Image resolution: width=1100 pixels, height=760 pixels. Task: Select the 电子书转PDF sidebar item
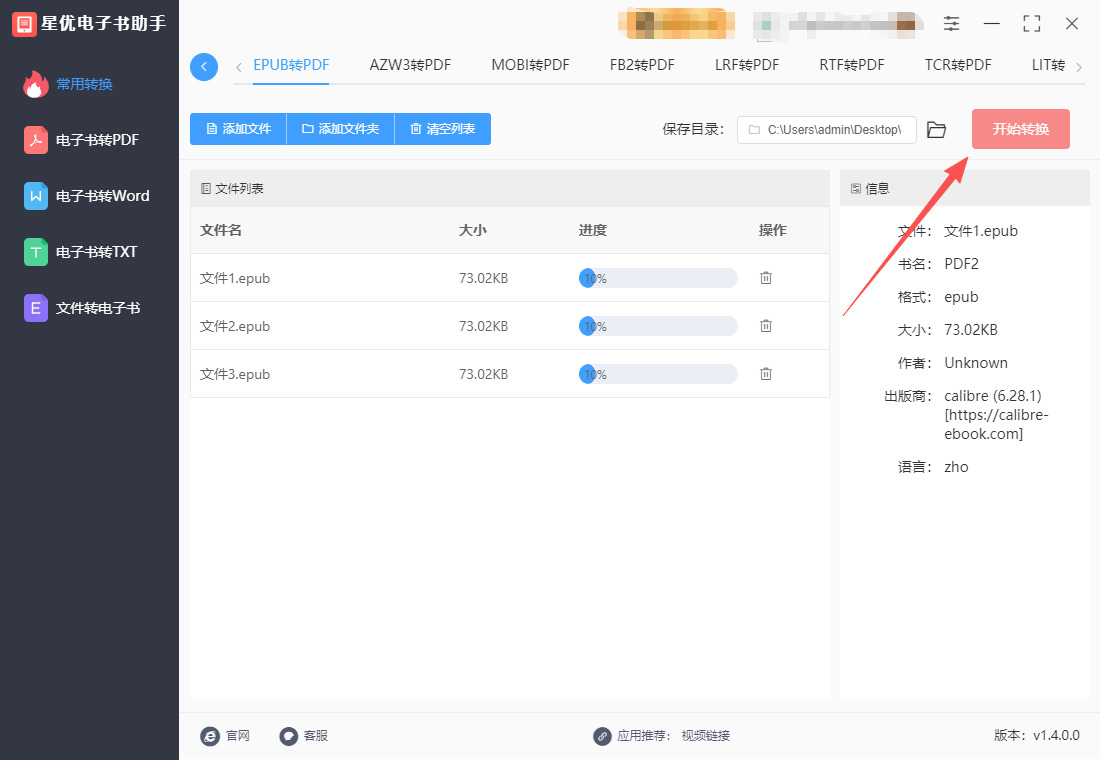coord(96,140)
